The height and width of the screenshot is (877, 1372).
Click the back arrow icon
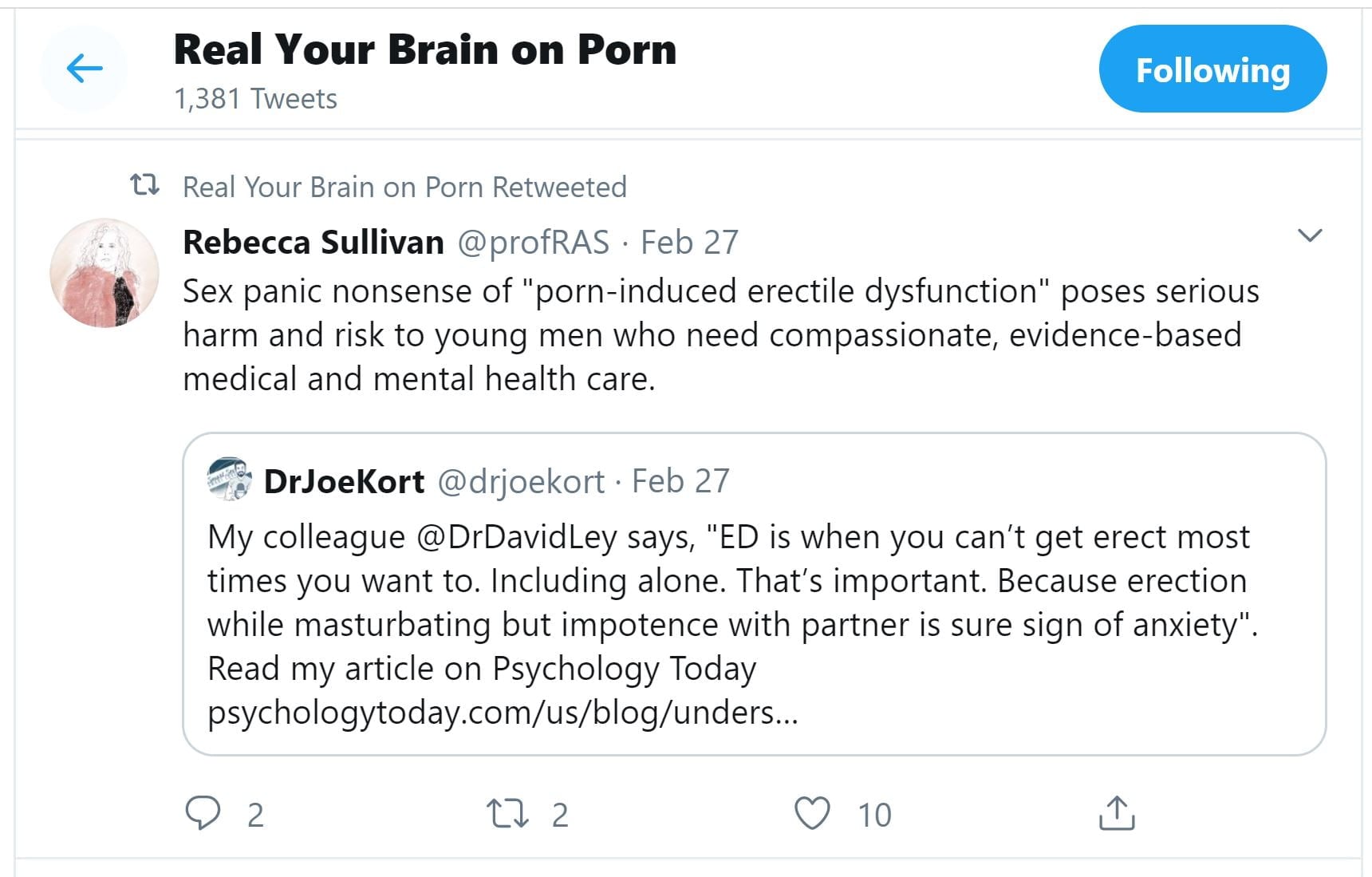click(x=85, y=69)
